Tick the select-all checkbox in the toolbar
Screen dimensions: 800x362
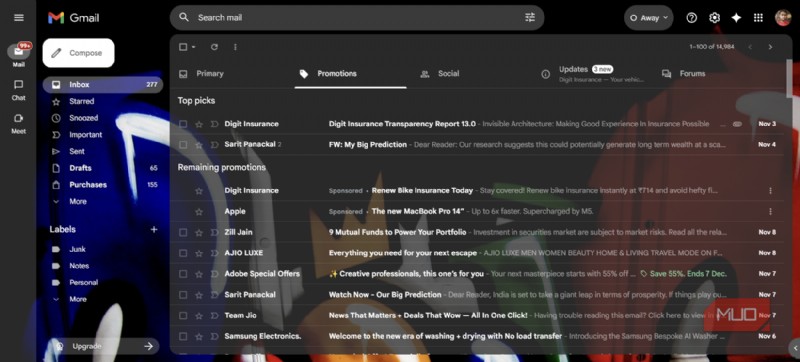point(183,47)
